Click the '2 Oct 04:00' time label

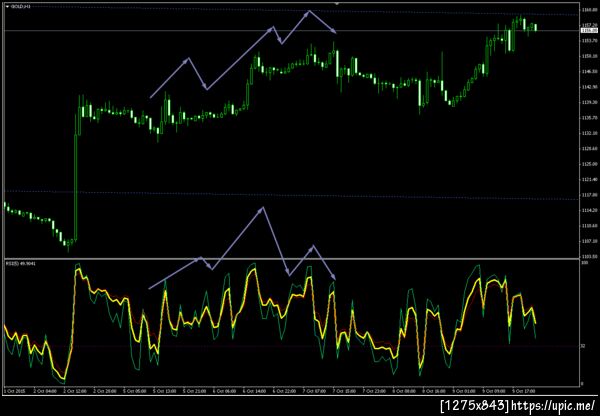pyautogui.click(x=46, y=392)
